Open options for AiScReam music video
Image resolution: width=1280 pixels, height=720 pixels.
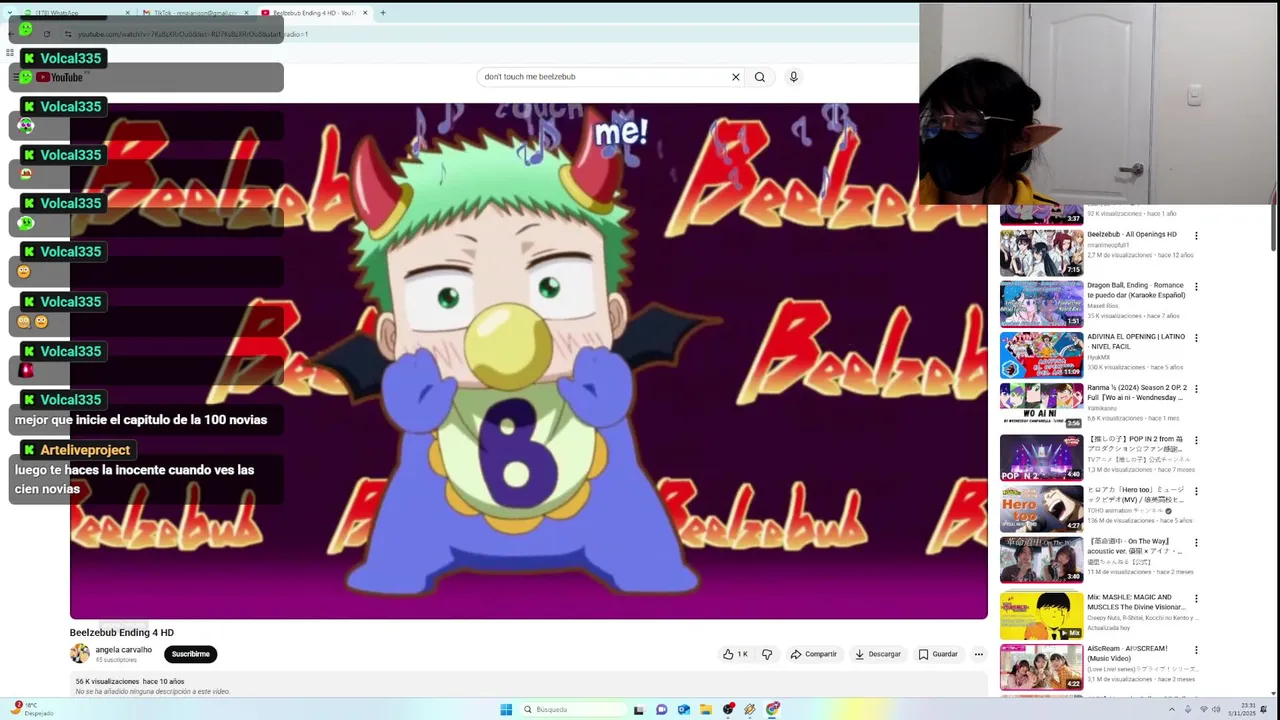(1196, 649)
